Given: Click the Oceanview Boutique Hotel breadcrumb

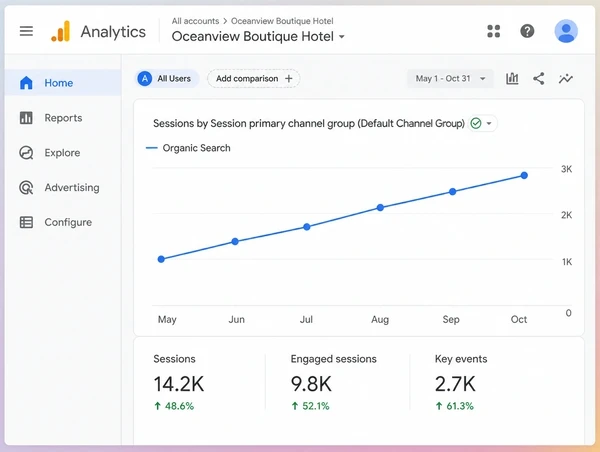Looking at the screenshot, I should pos(282,21).
